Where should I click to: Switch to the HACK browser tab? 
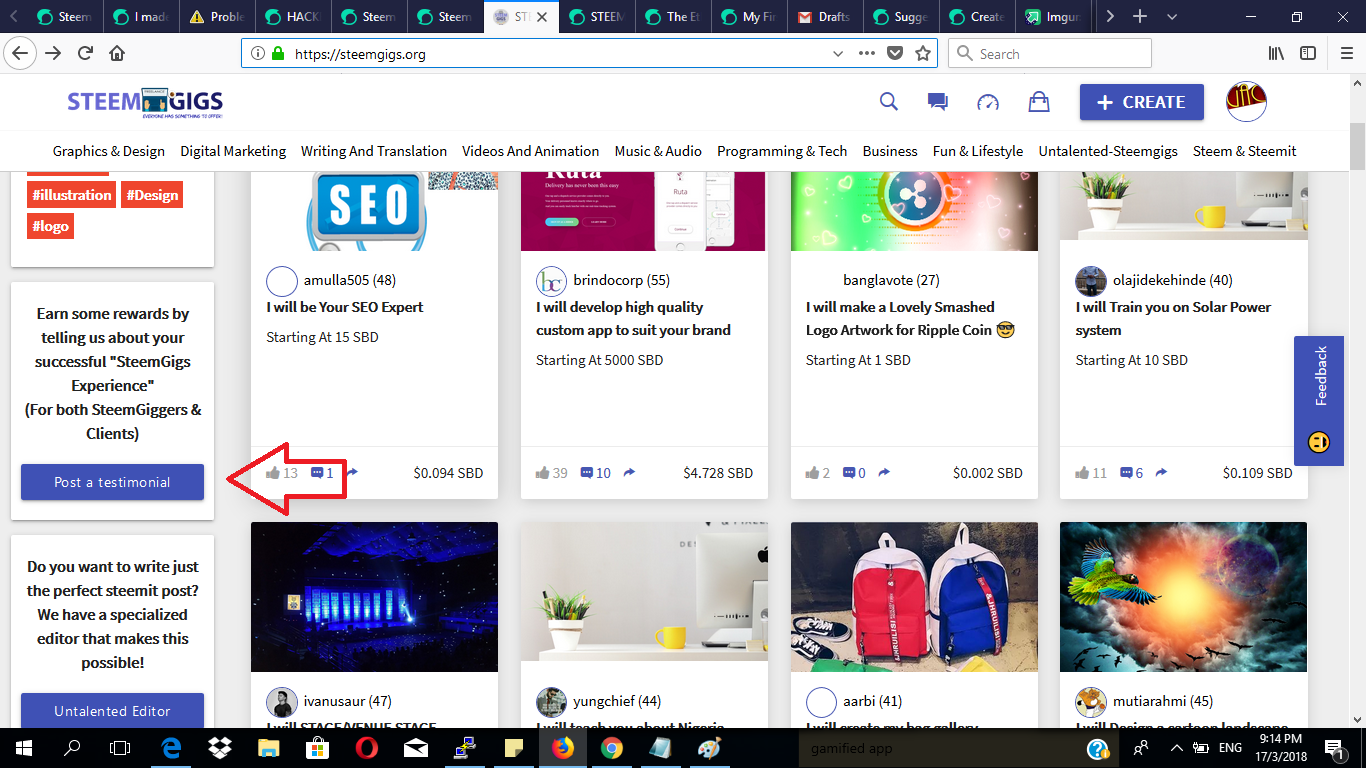[x=293, y=17]
